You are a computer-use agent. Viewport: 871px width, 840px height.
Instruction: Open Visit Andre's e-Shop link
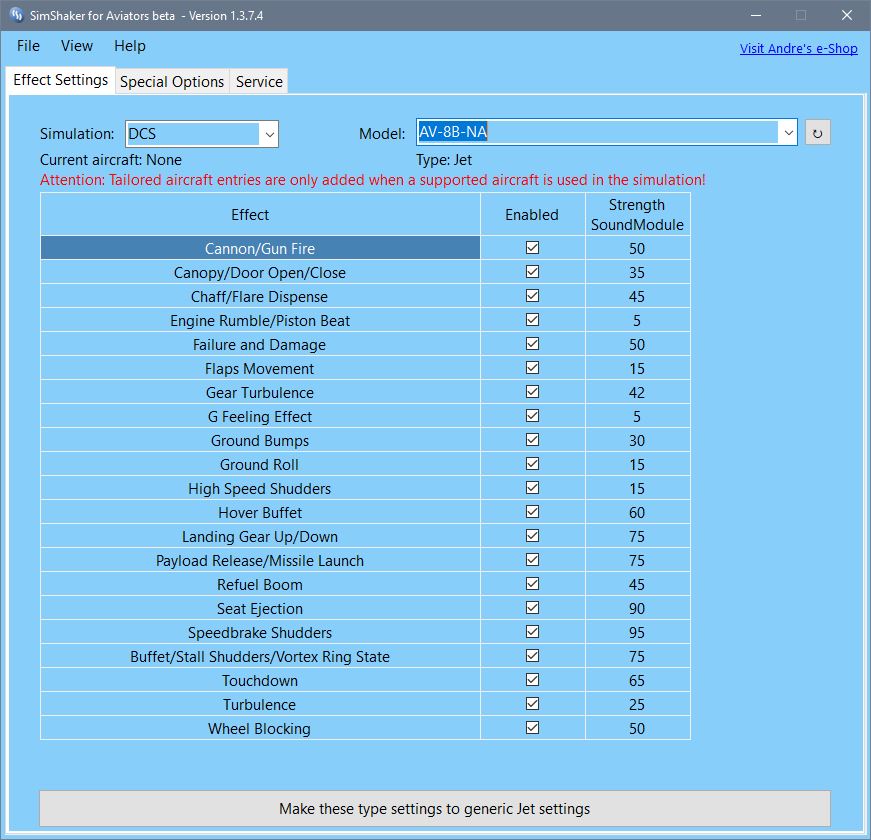(x=798, y=48)
